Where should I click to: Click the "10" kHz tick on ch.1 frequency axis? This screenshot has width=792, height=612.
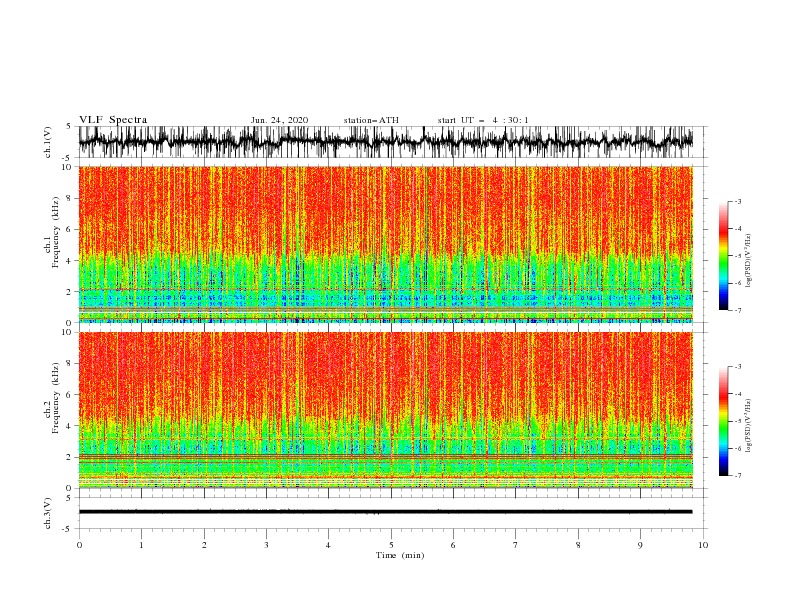point(68,167)
